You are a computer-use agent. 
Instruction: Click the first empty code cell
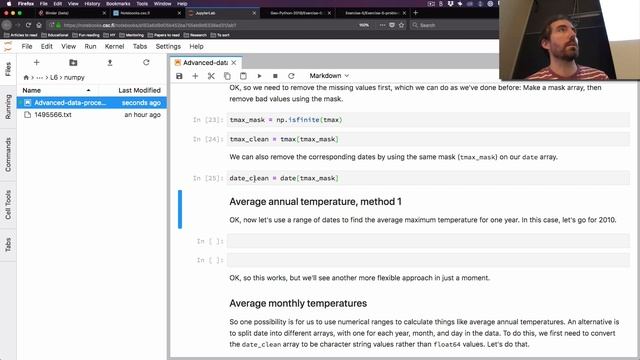pyautogui.click(x=428, y=241)
